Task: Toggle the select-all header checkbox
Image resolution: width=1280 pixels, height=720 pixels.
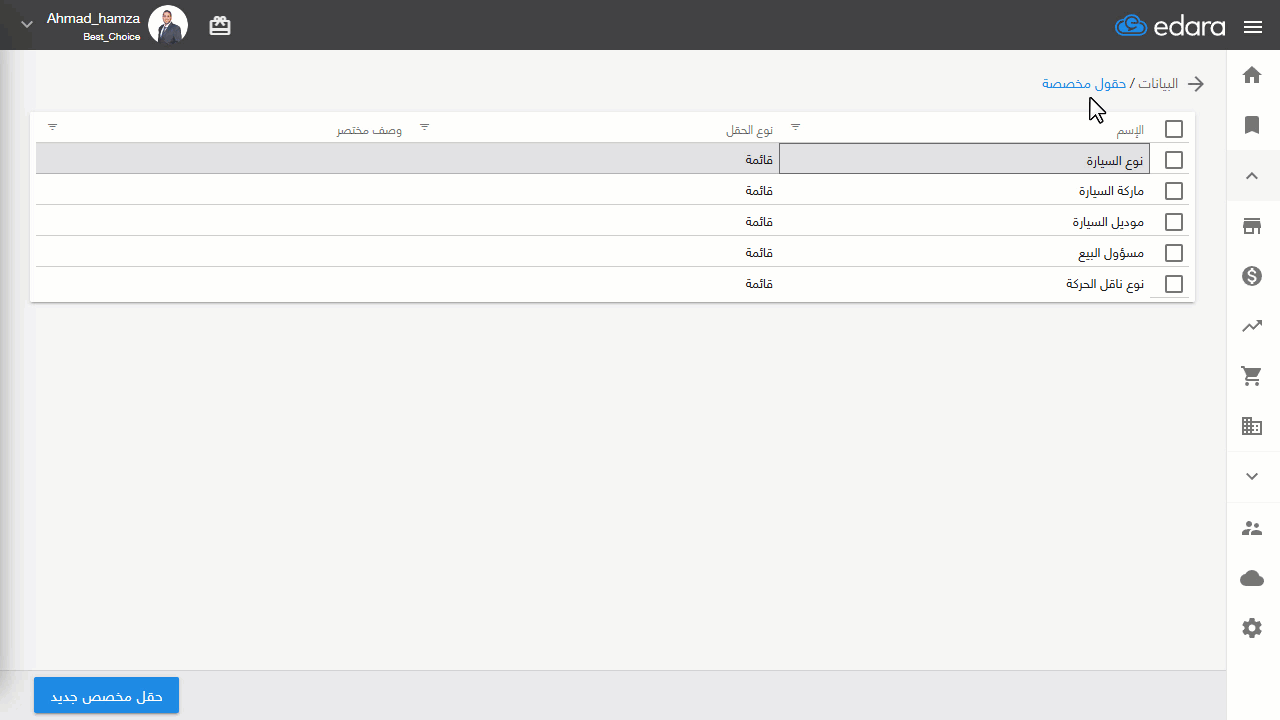Action: click(x=1174, y=129)
